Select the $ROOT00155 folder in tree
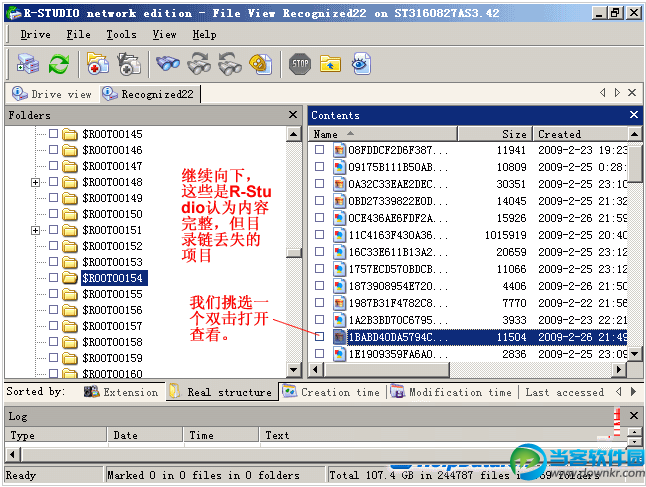 click(112, 294)
